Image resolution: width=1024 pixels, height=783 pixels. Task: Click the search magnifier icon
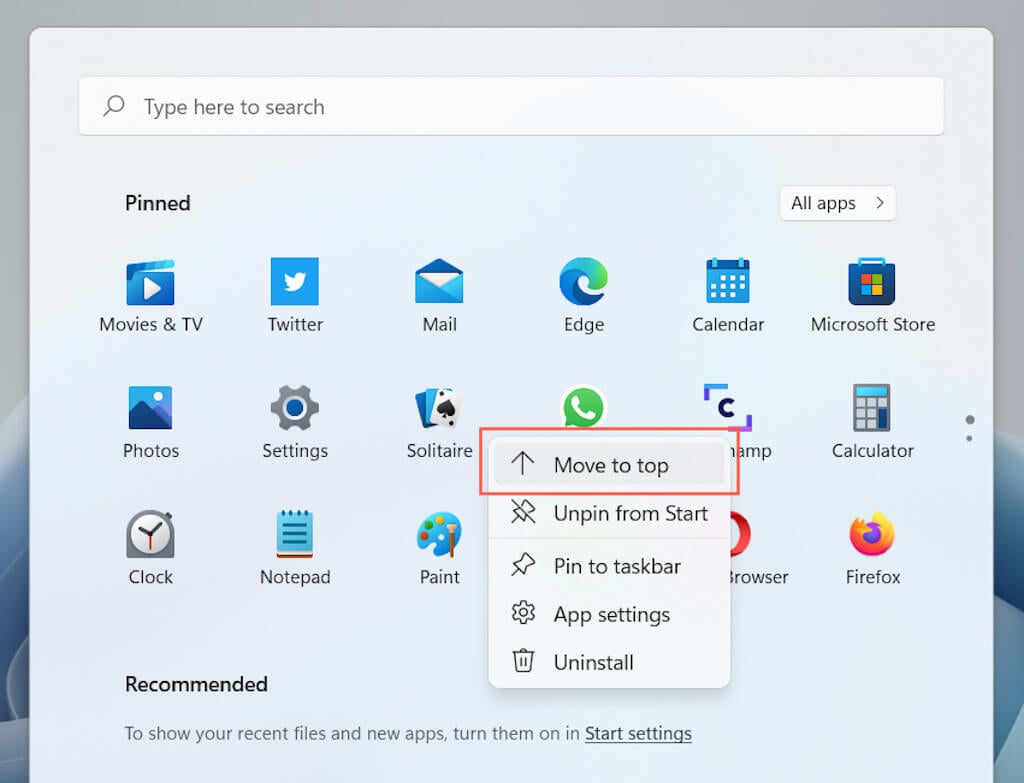point(114,106)
